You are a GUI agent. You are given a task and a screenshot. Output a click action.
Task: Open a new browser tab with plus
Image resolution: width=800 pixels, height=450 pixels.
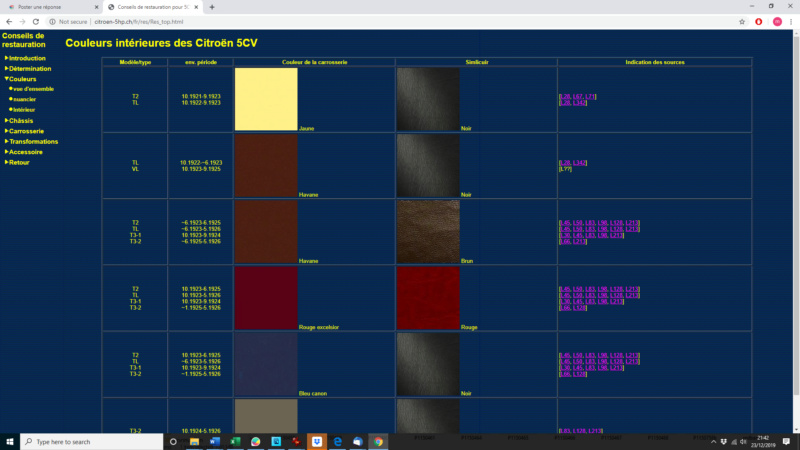click(x=212, y=7)
